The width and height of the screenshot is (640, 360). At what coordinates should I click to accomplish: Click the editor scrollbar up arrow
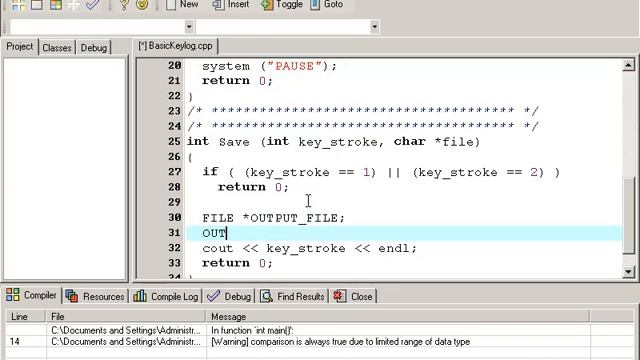pos(629,65)
